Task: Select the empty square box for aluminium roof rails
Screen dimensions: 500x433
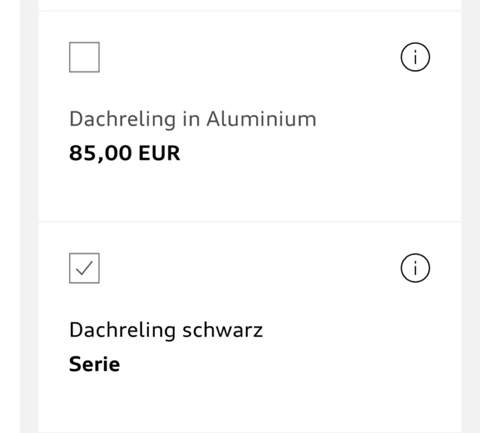Action: tap(84, 57)
